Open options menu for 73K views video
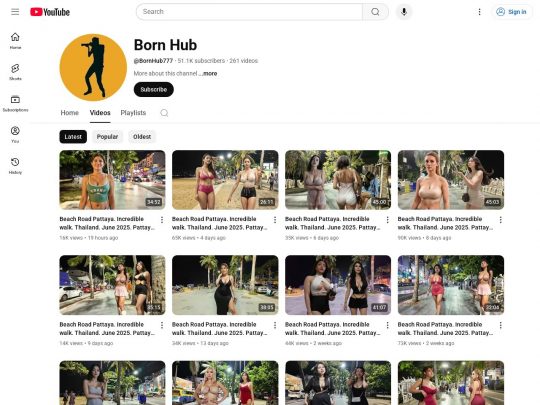 (500, 325)
